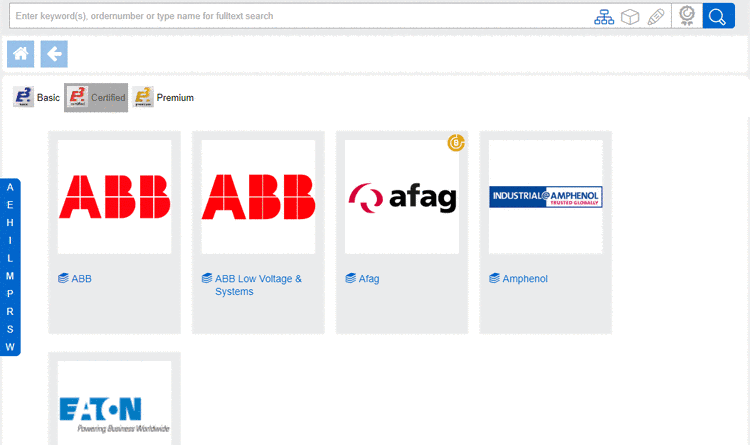Open the afag catalog logo
The image size is (750, 445).
[x=402, y=197]
